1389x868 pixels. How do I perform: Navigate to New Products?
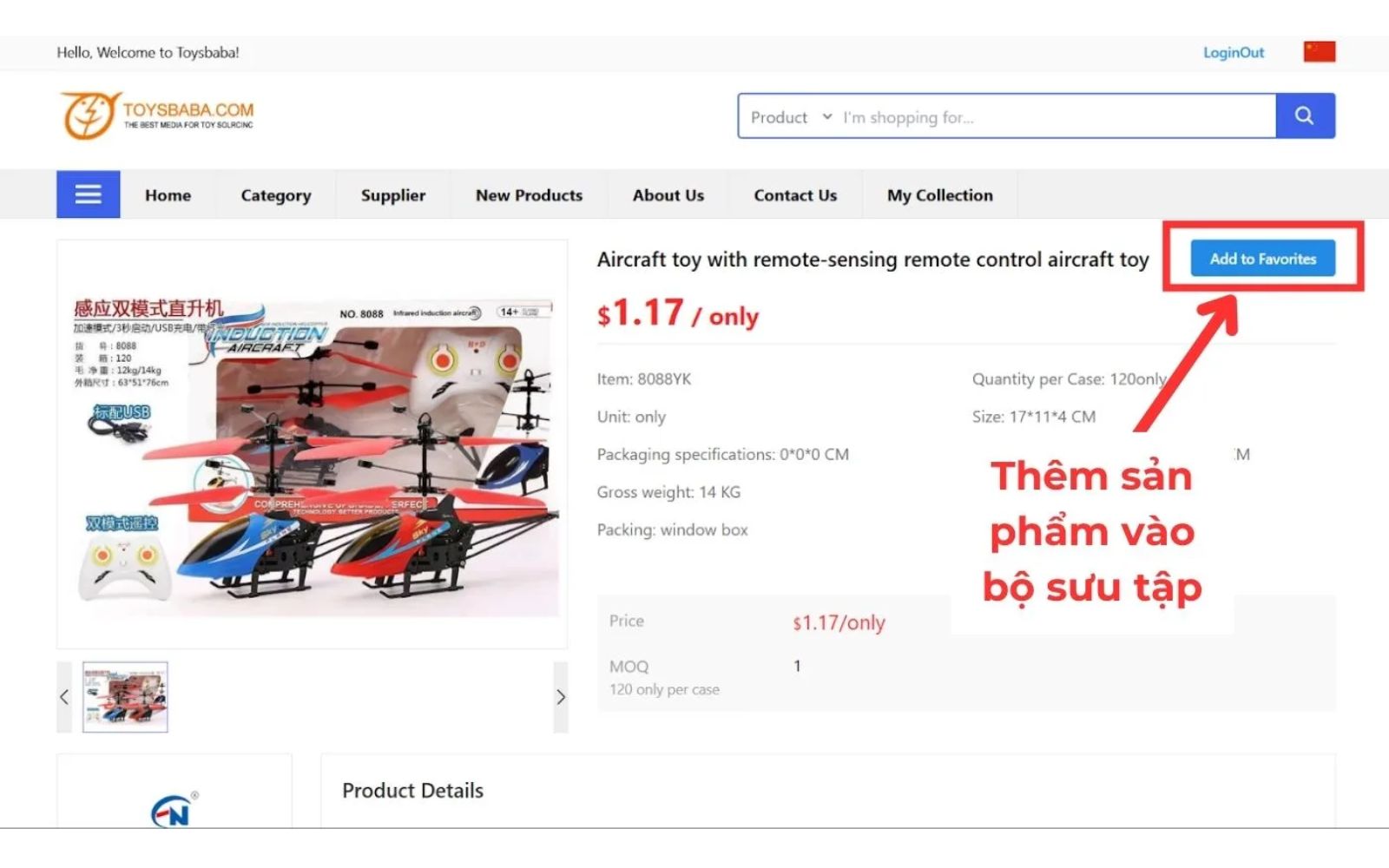click(529, 195)
